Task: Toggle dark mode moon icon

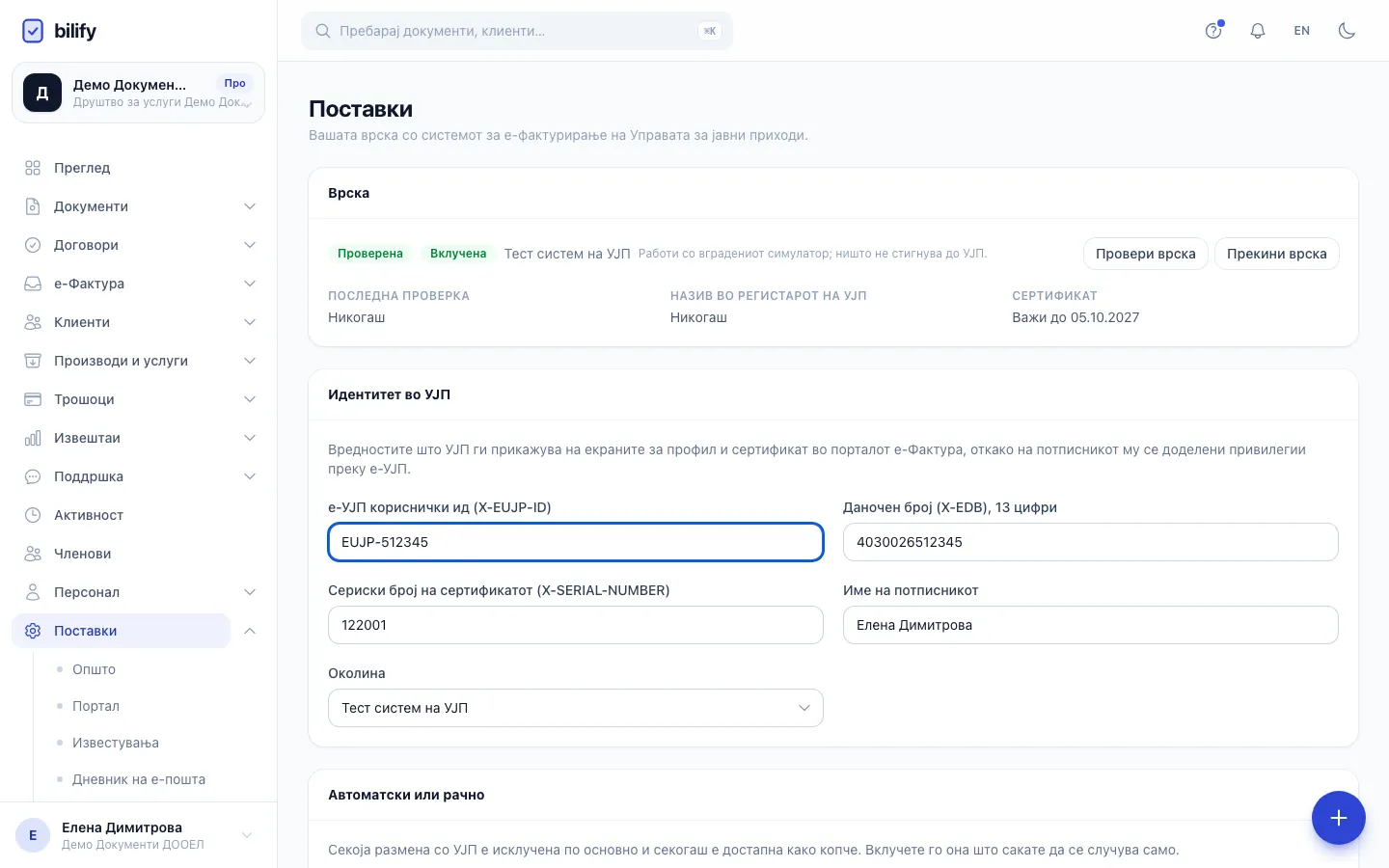Action: [1347, 31]
